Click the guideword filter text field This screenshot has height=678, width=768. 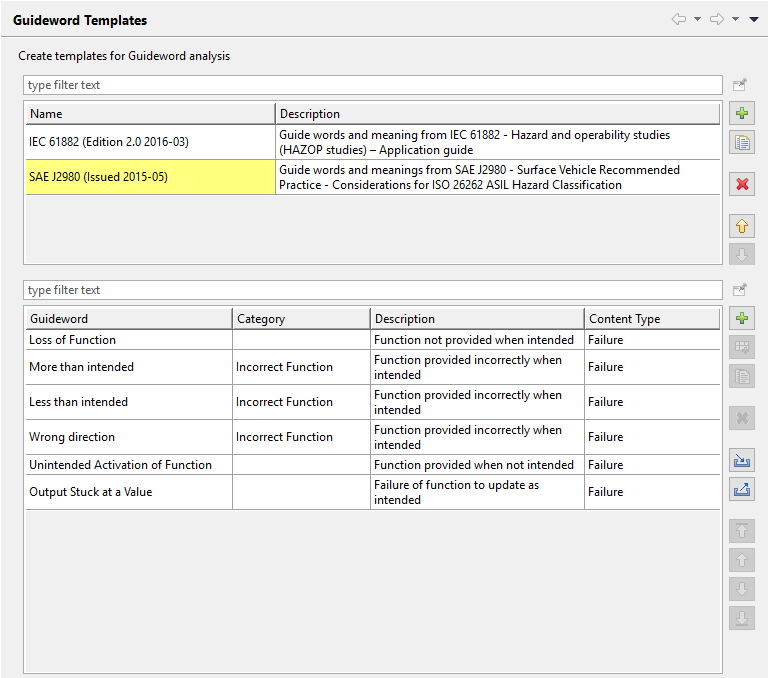[370, 290]
